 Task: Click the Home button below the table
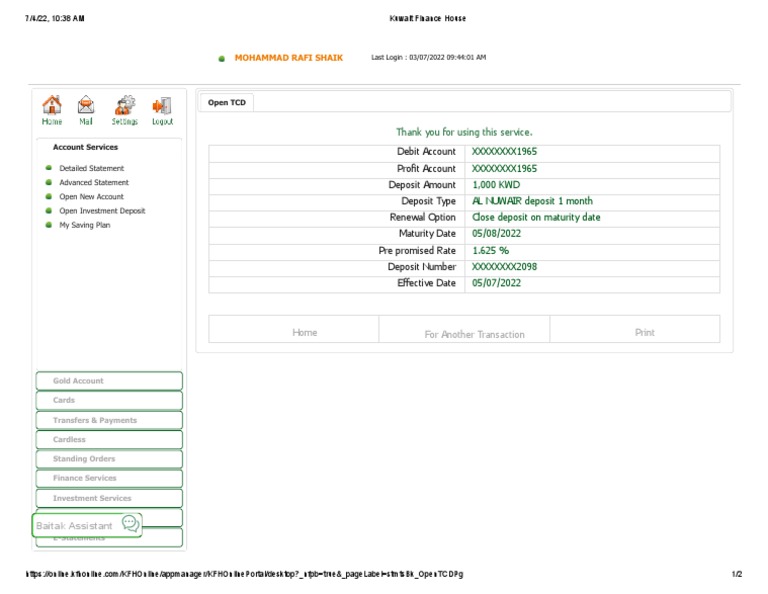[294, 329]
